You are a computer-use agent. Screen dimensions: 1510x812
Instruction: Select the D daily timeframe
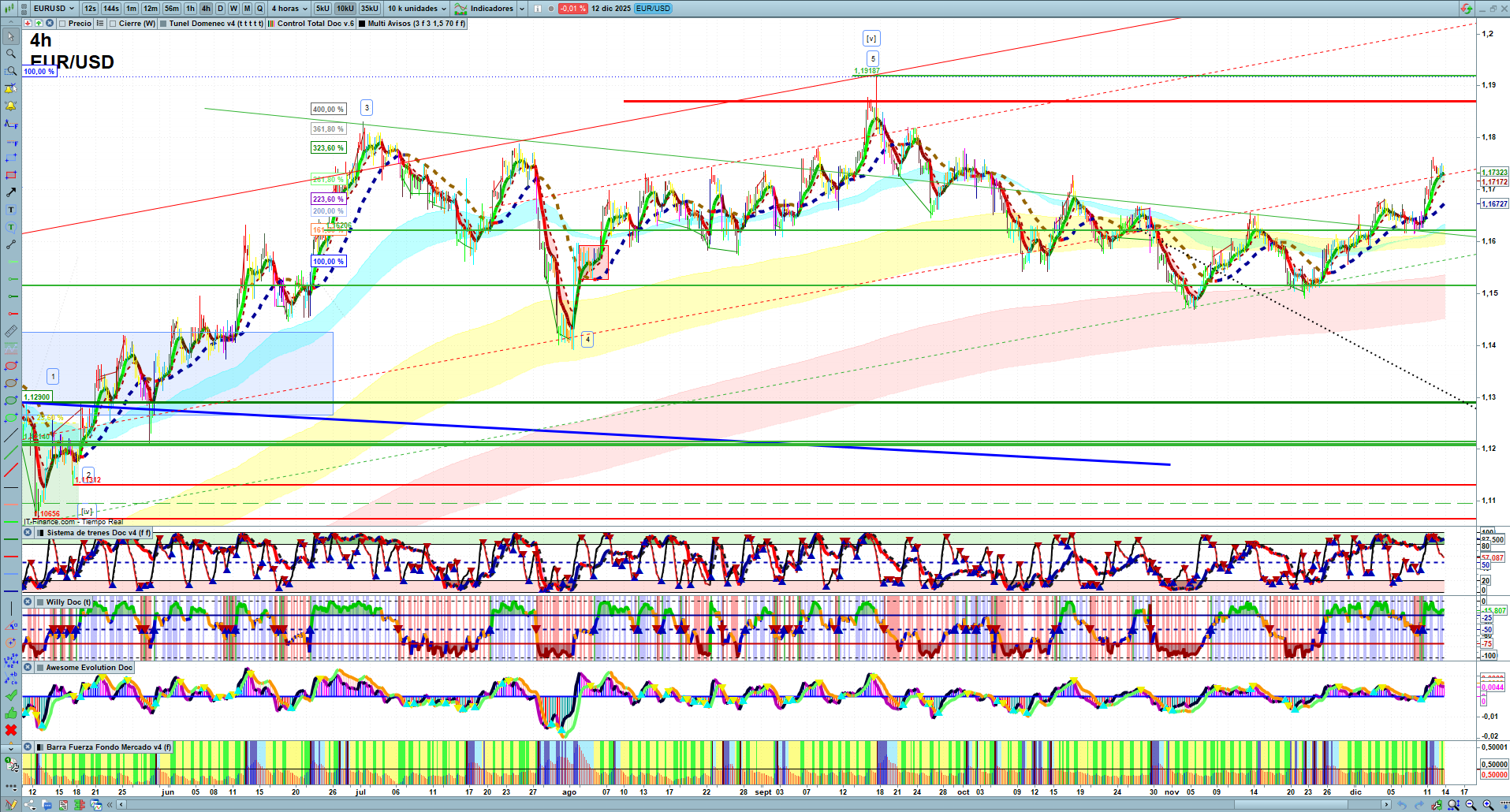point(220,9)
